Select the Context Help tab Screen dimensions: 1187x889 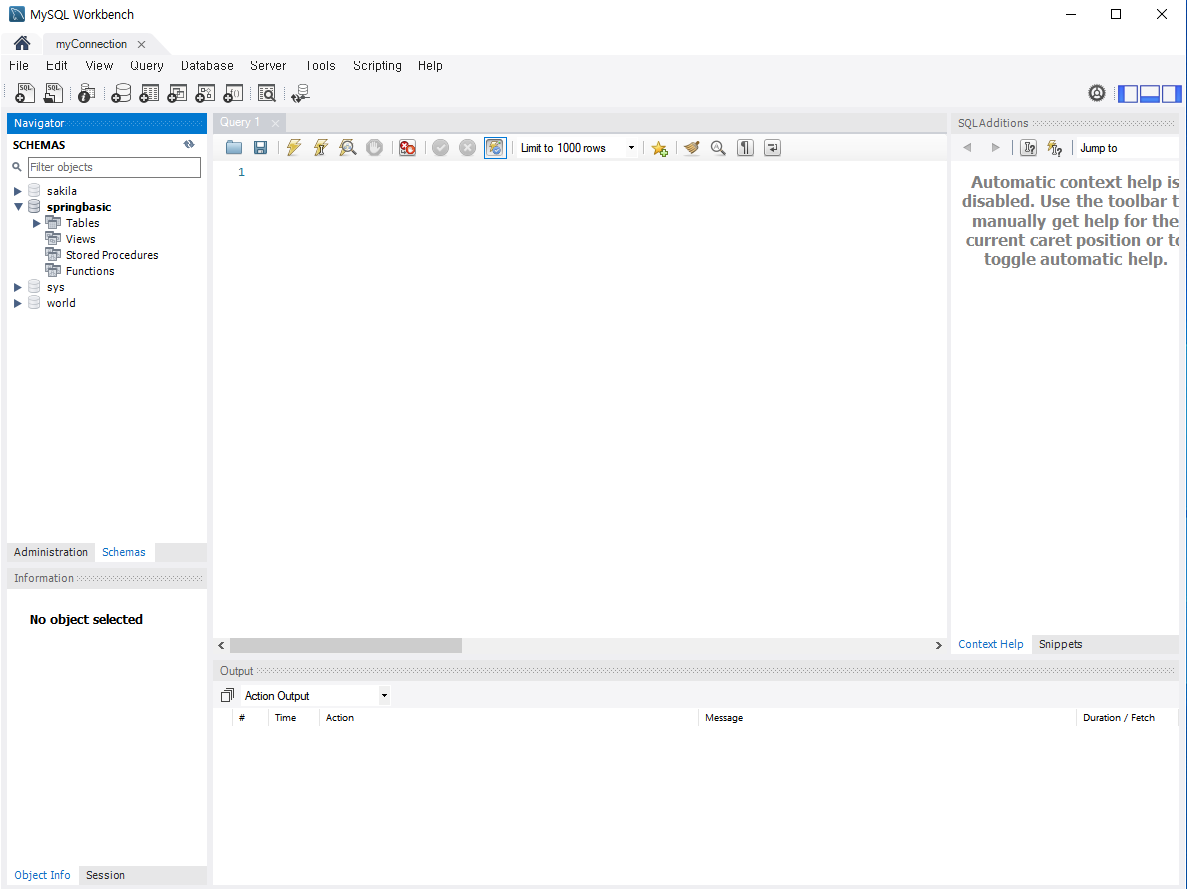(x=990, y=644)
